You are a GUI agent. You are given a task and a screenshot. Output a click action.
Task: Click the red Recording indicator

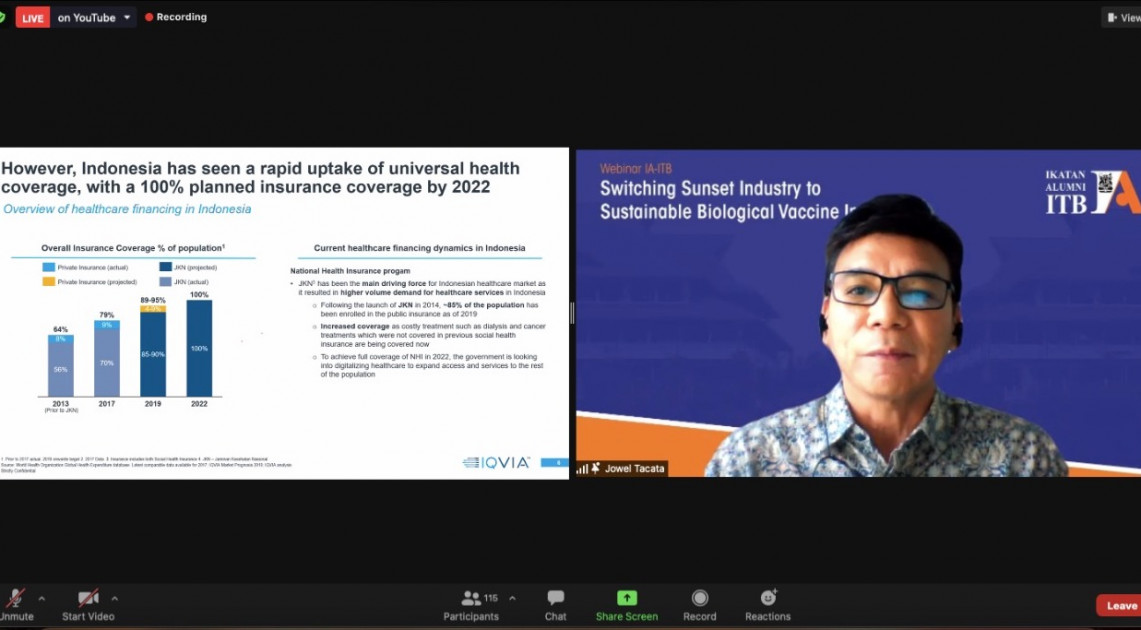[x=176, y=17]
